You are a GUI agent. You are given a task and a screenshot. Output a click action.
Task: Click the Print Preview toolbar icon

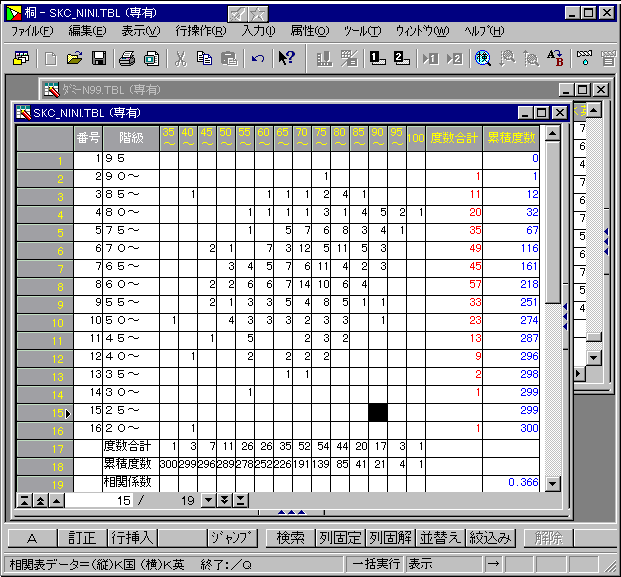coord(150,58)
